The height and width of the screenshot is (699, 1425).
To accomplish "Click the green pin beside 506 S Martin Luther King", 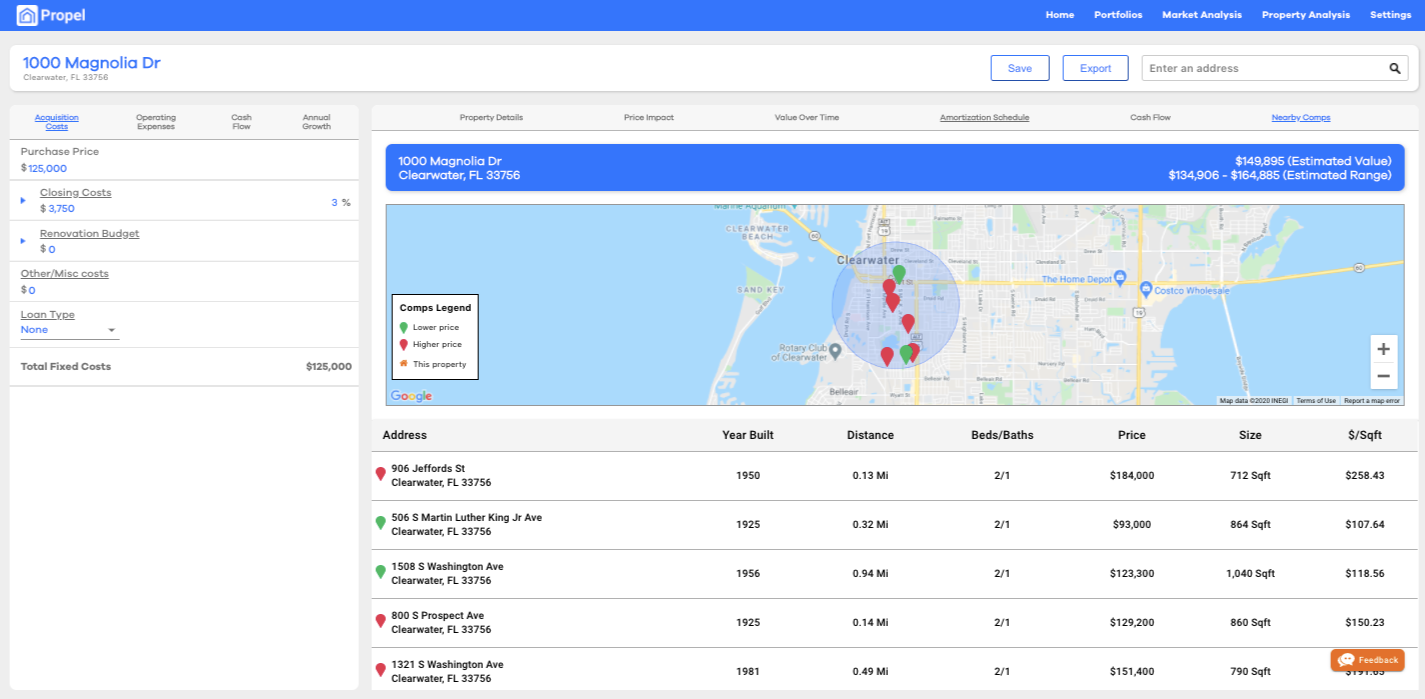I will 380,523.
